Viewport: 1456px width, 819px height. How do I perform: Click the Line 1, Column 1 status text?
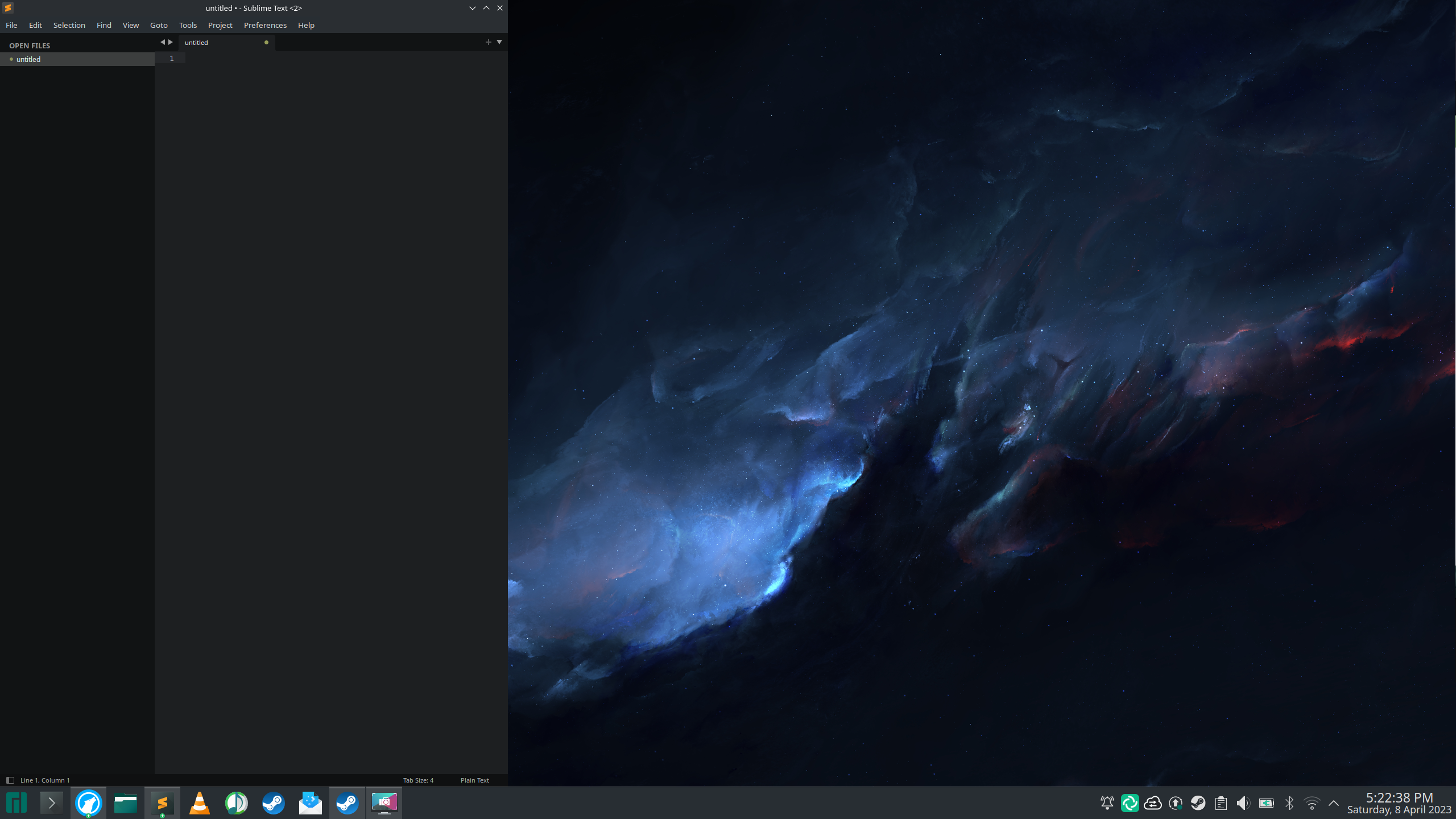pos(45,780)
